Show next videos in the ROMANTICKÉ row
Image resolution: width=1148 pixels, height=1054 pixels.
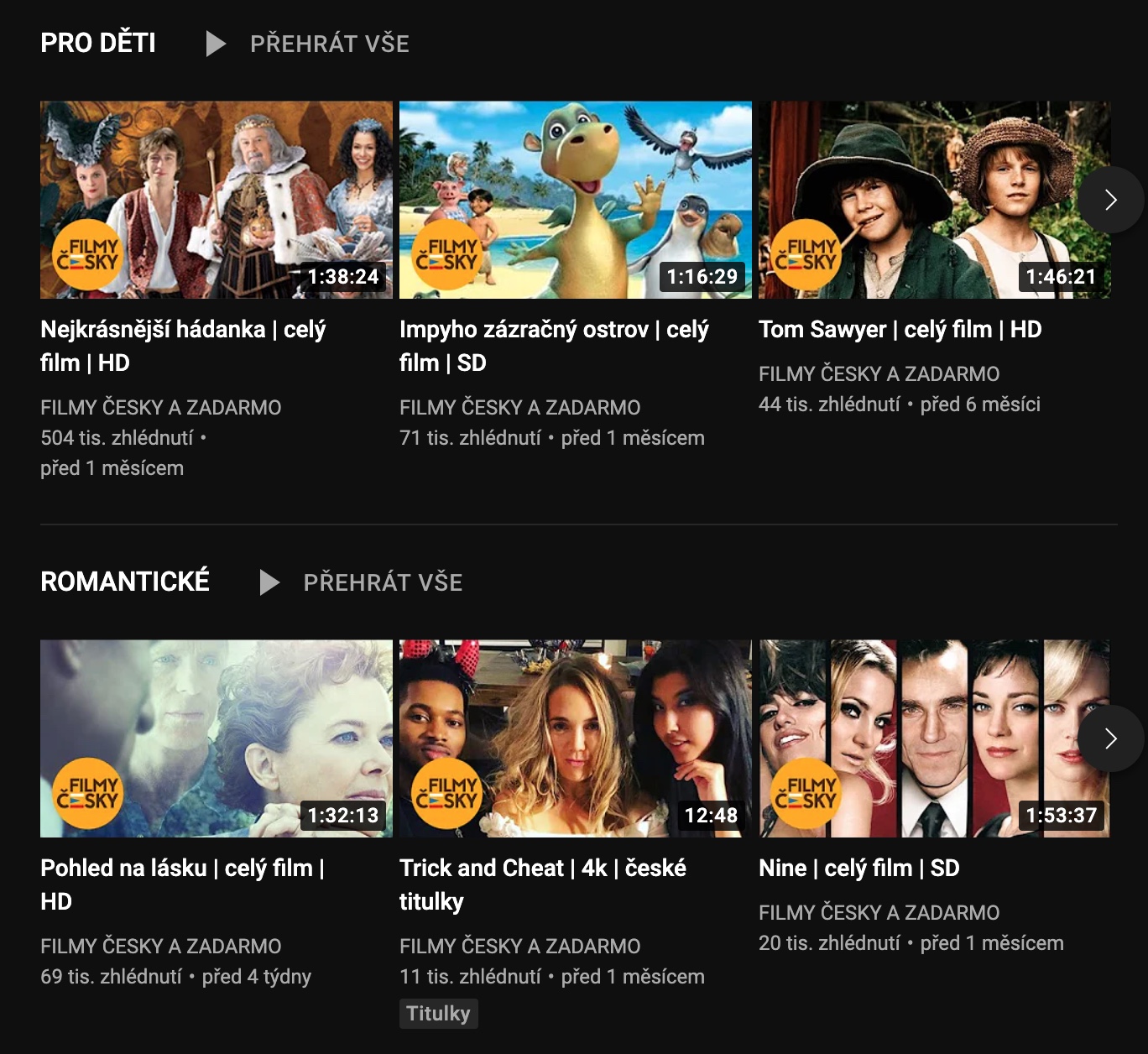coord(1110,738)
